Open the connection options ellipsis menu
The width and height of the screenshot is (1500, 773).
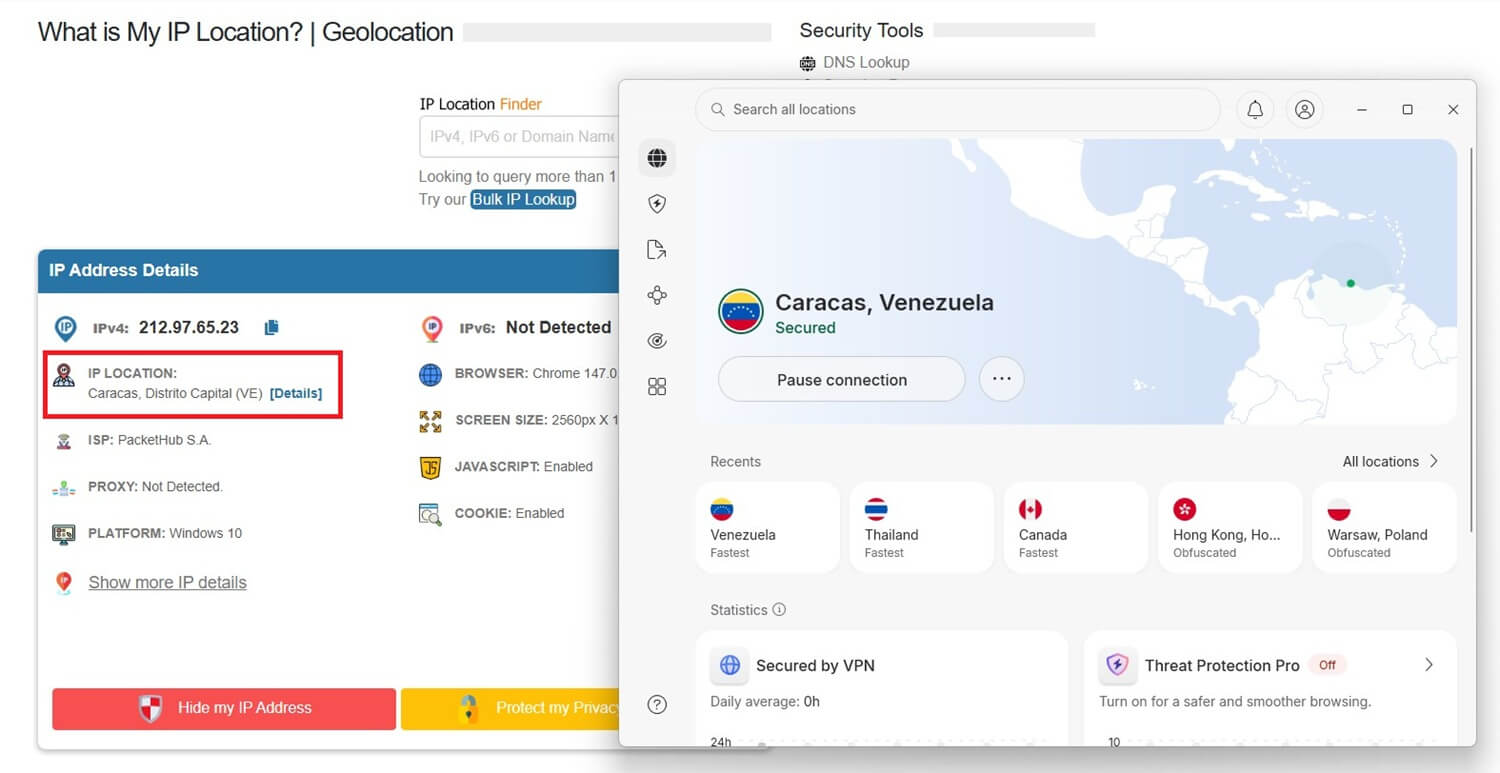click(1002, 378)
